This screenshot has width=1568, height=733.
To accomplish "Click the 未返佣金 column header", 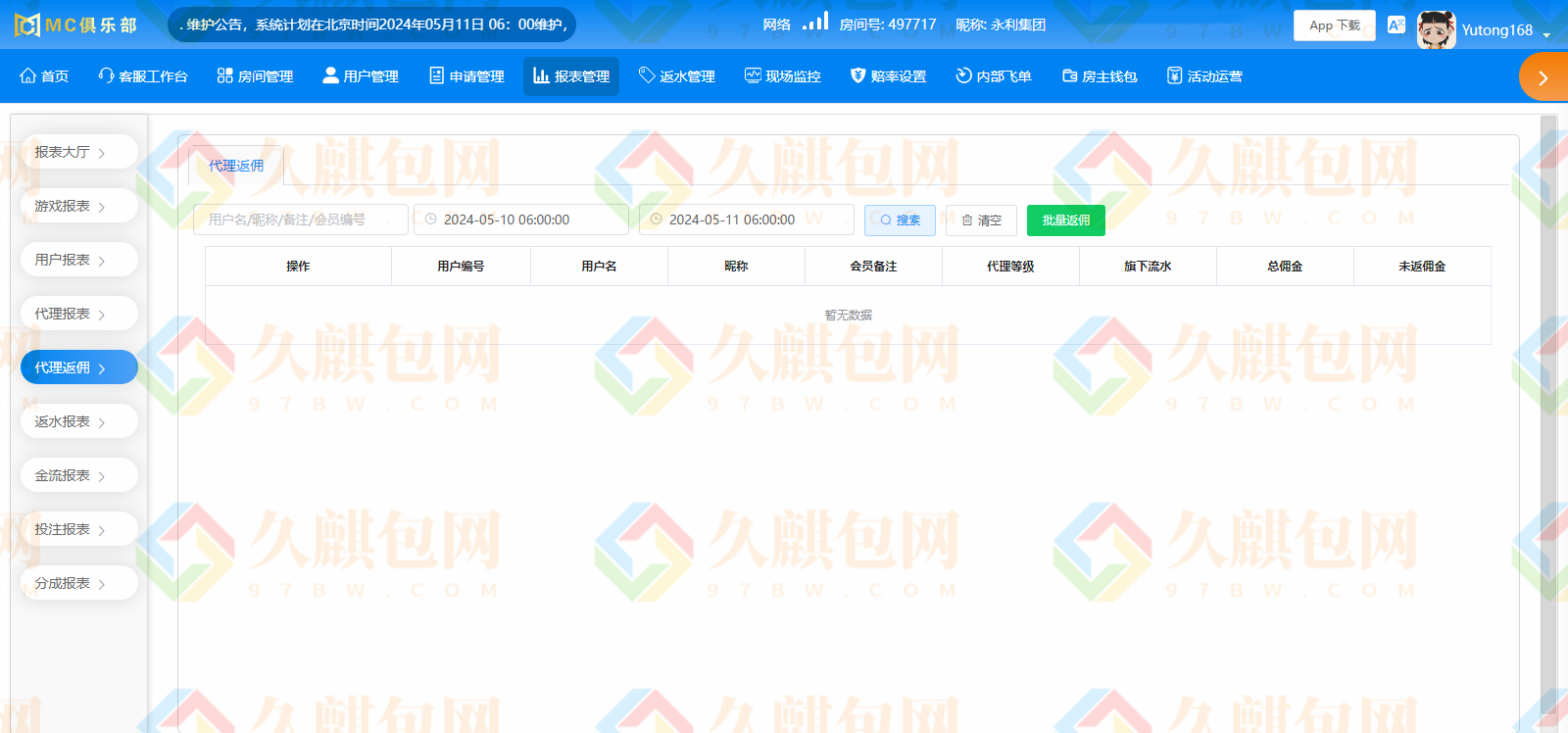I will tap(1422, 267).
